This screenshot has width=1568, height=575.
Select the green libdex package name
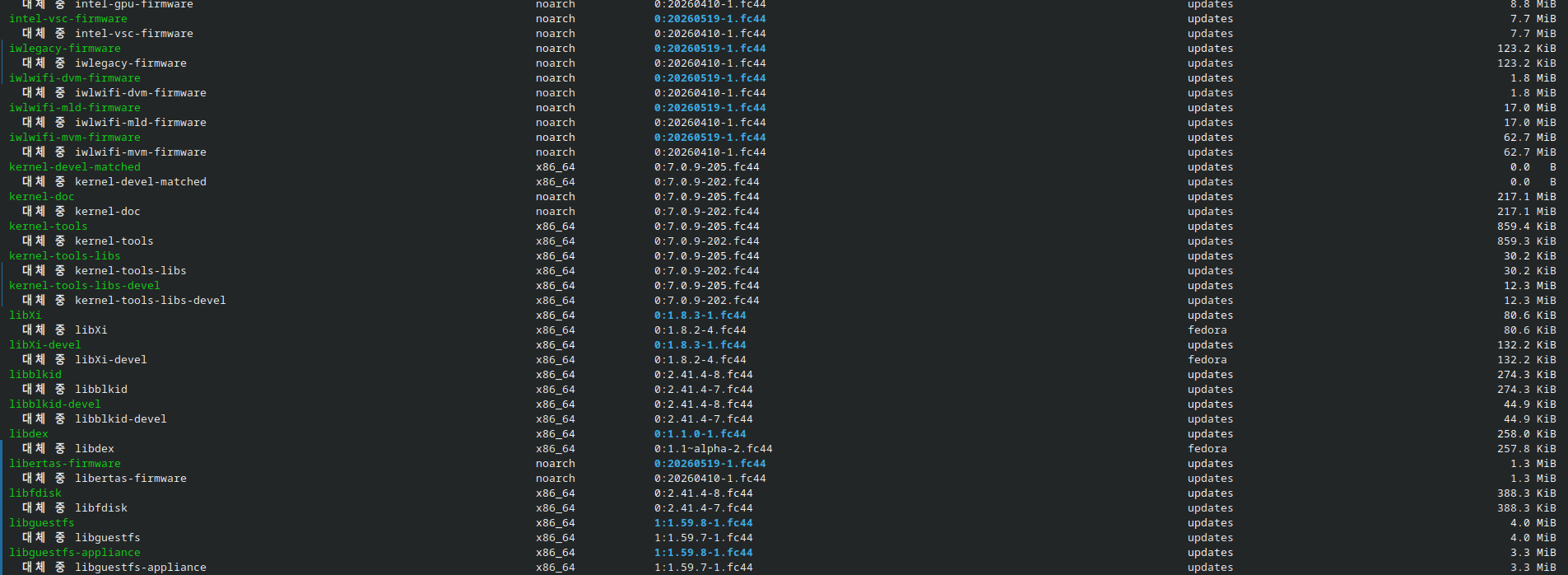tap(29, 434)
